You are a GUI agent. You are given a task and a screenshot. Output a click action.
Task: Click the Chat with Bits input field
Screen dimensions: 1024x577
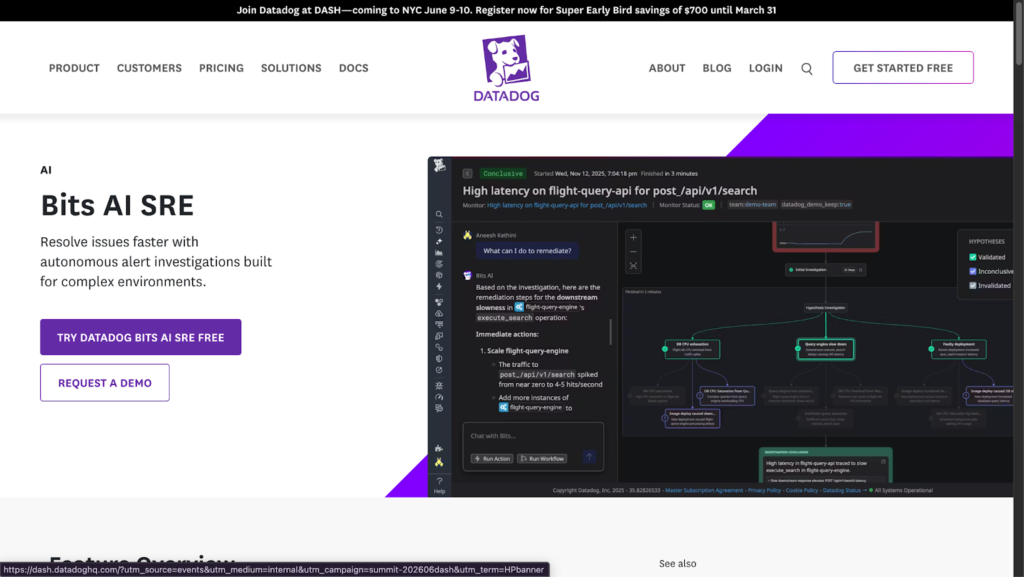(532, 436)
